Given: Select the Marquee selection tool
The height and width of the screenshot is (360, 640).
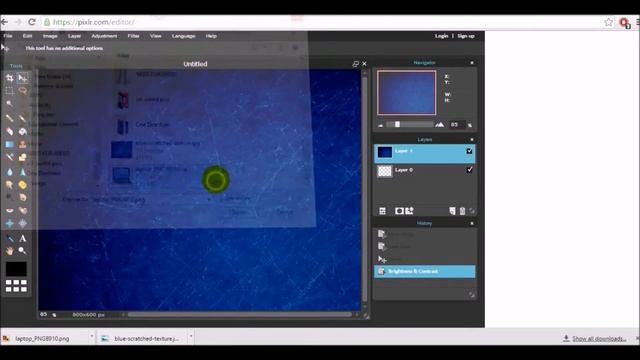Looking at the screenshot, I should (10, 91).
